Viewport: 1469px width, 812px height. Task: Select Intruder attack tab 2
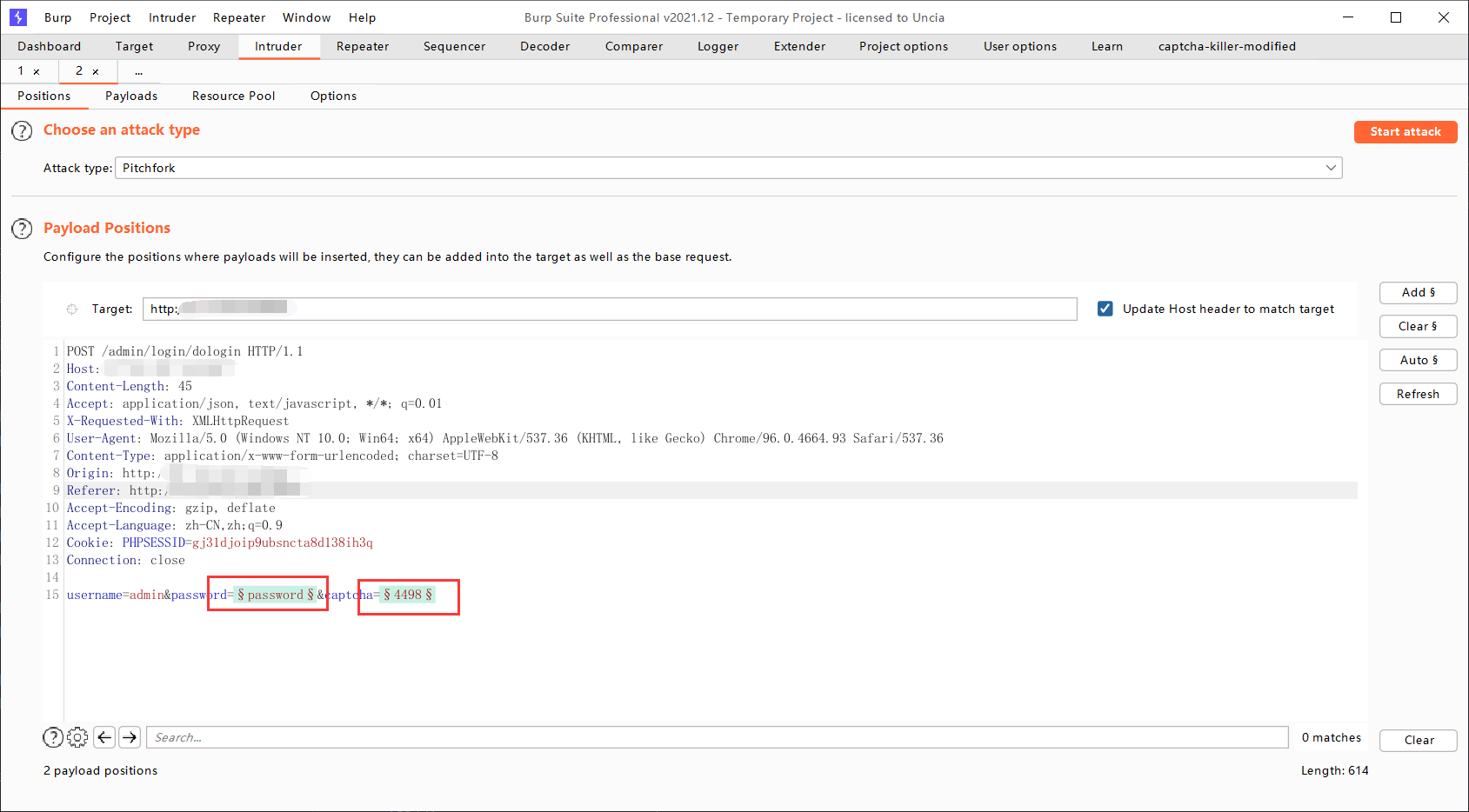[x=79, y=71]
